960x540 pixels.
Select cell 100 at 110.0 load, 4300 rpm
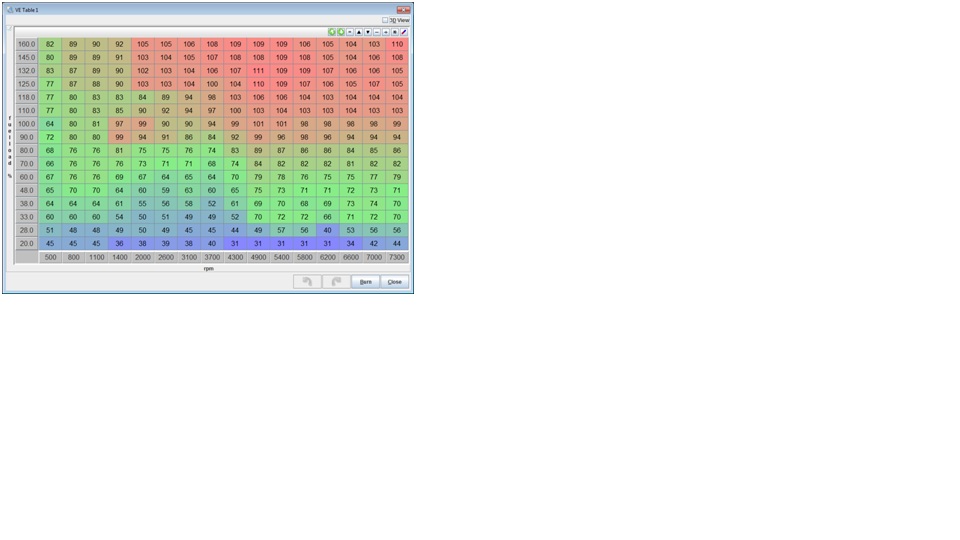[x=235, y=111]
